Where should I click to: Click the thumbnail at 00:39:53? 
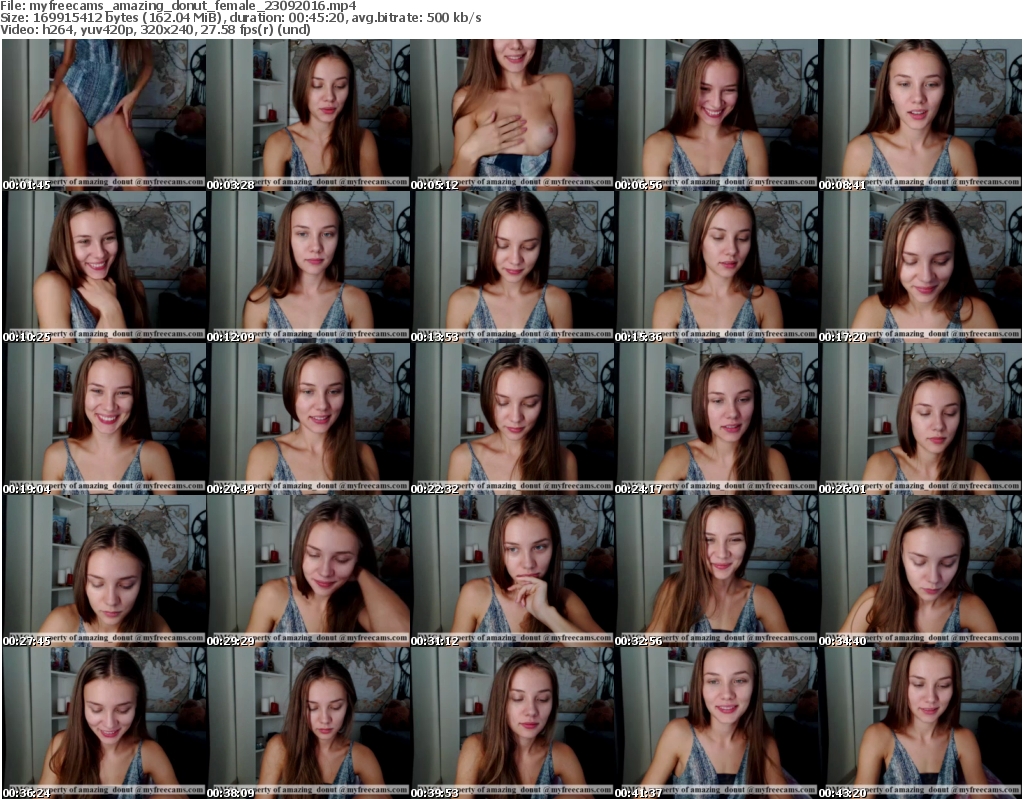click(x=512, y=723)
